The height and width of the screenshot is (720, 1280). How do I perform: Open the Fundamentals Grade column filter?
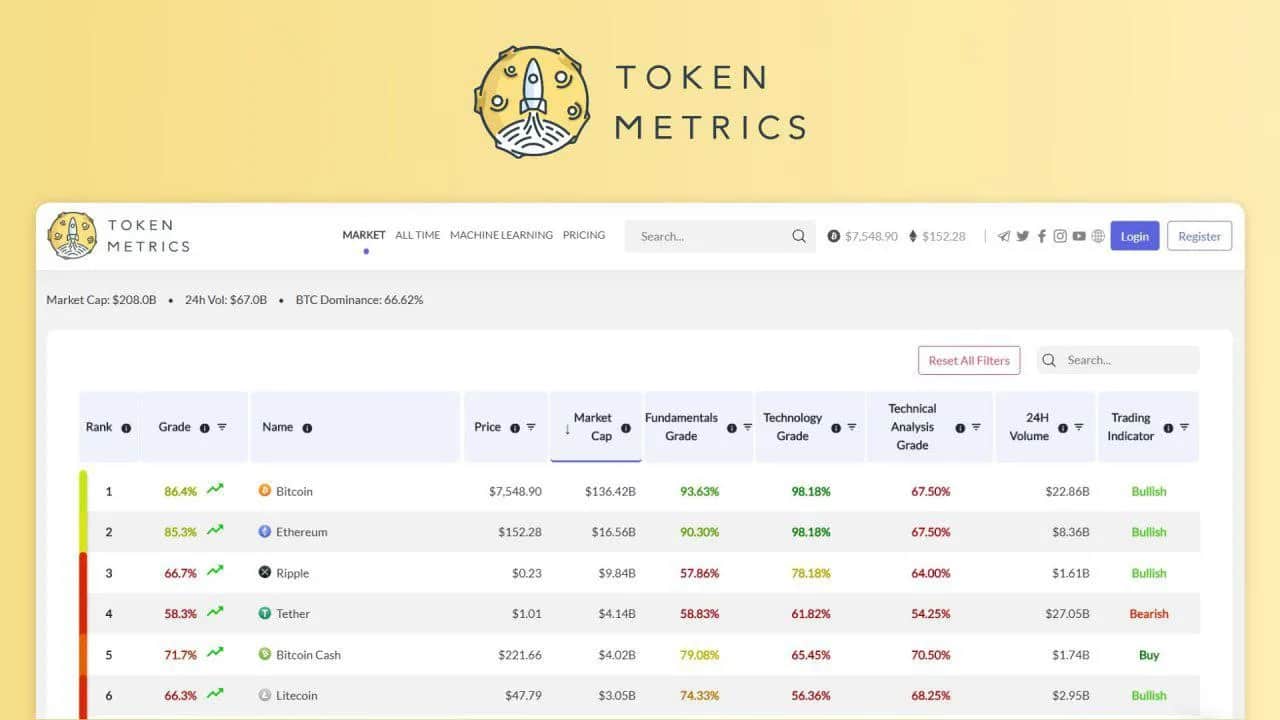click(x=747, y=427)
